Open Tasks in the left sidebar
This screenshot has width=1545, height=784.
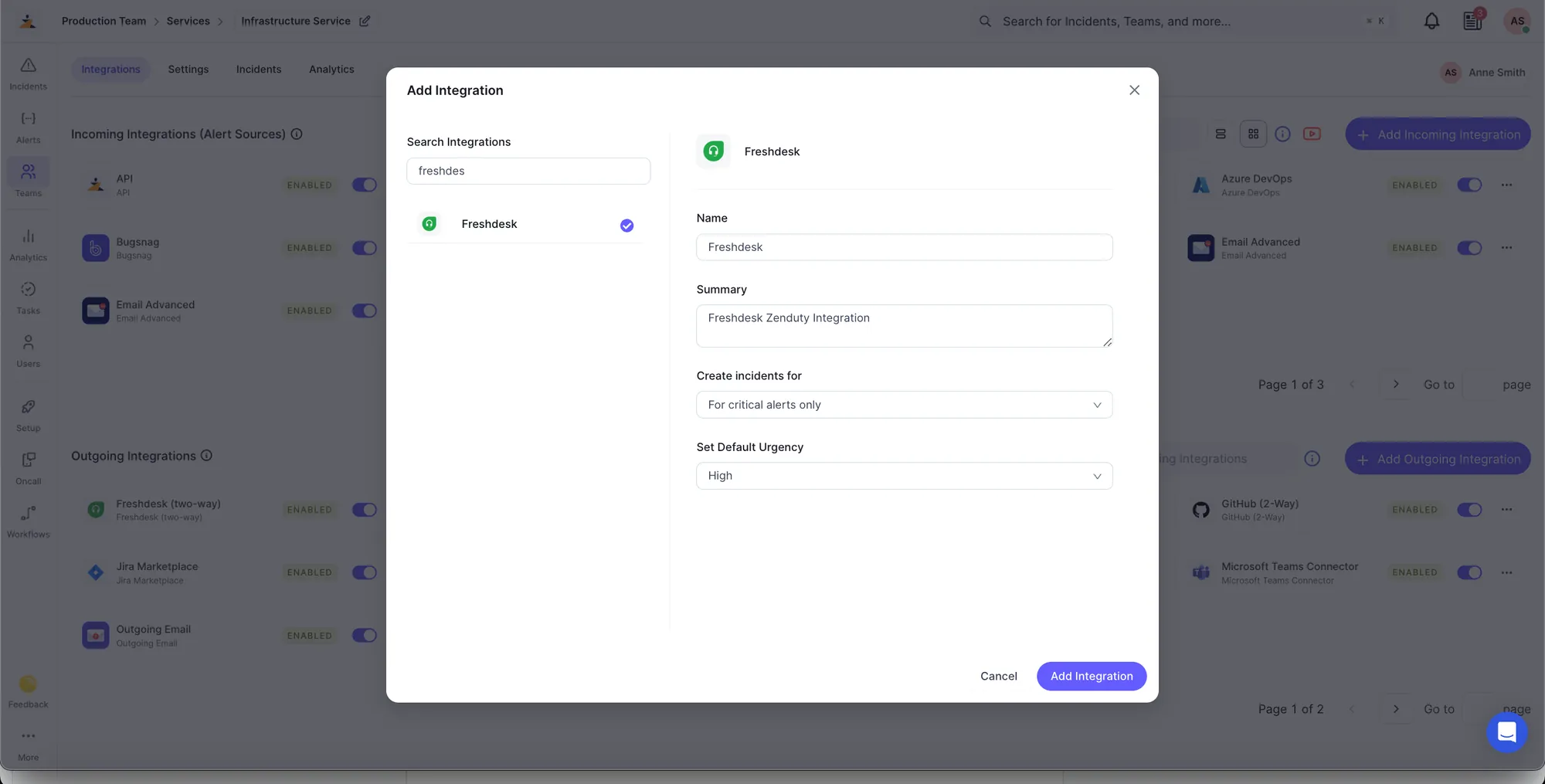28,298
